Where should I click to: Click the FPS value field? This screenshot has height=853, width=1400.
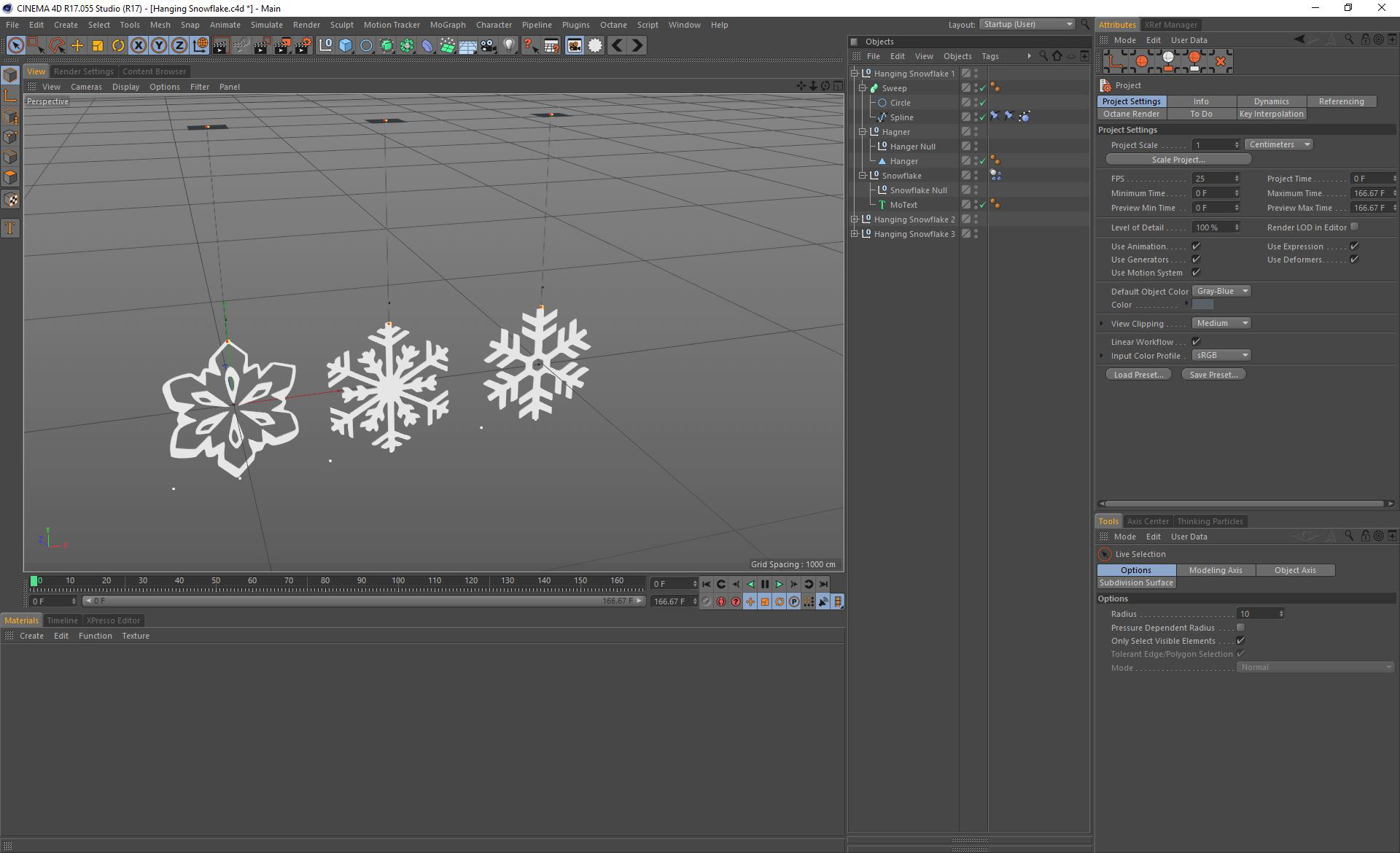tap(1216, 179)
